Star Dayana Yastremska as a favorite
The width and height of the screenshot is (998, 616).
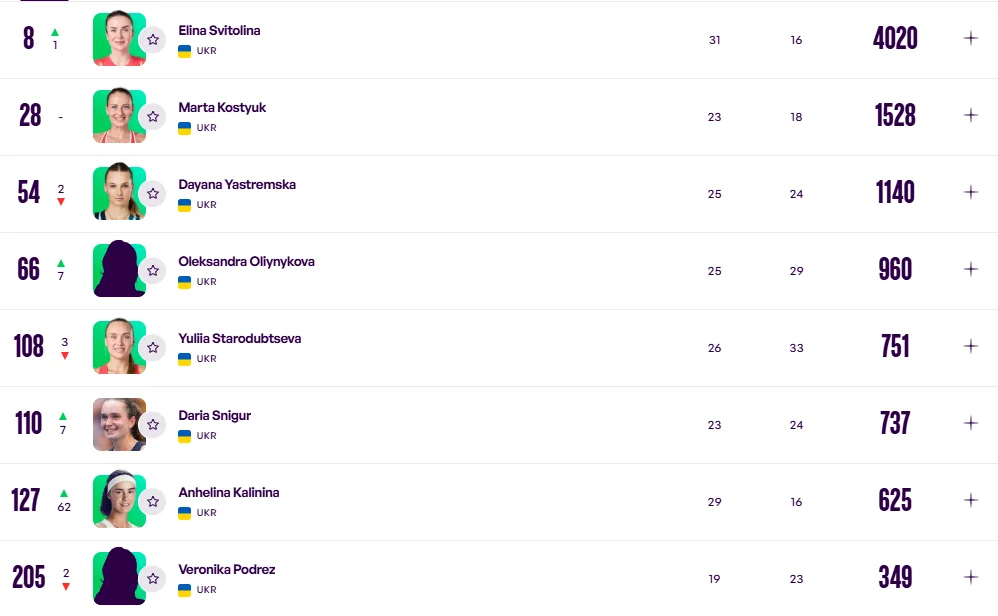[x=153, y=194]
